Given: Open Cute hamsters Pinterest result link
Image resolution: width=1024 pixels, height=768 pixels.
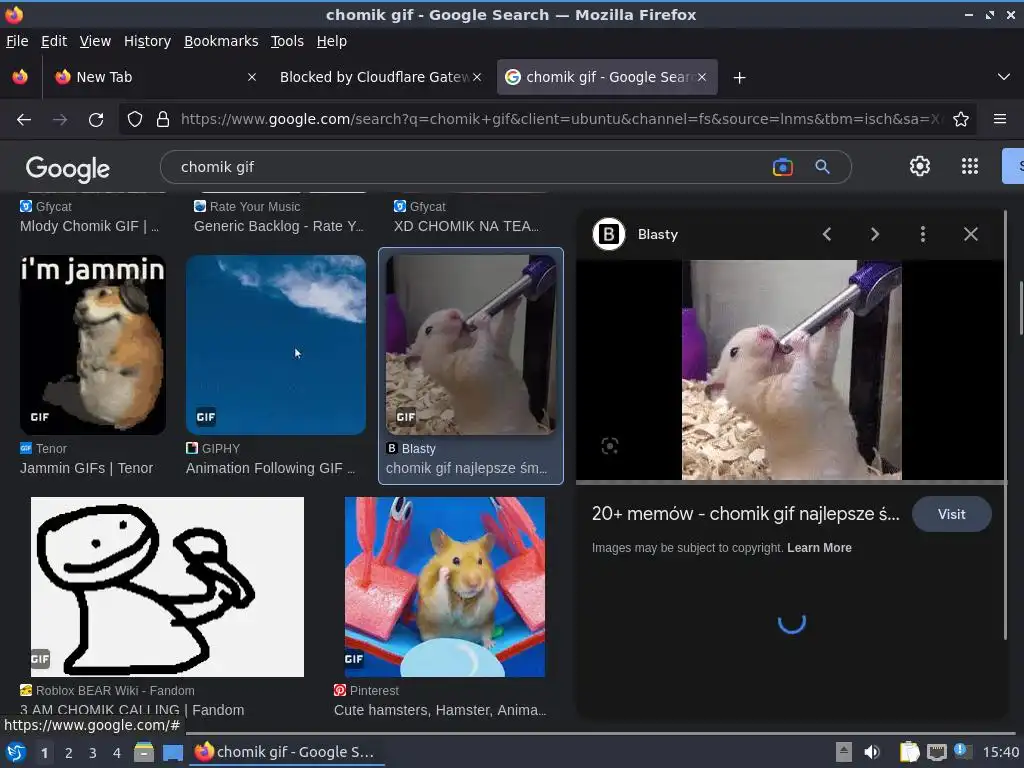Looking at the screenshot, I should click(x=440, y=710).
